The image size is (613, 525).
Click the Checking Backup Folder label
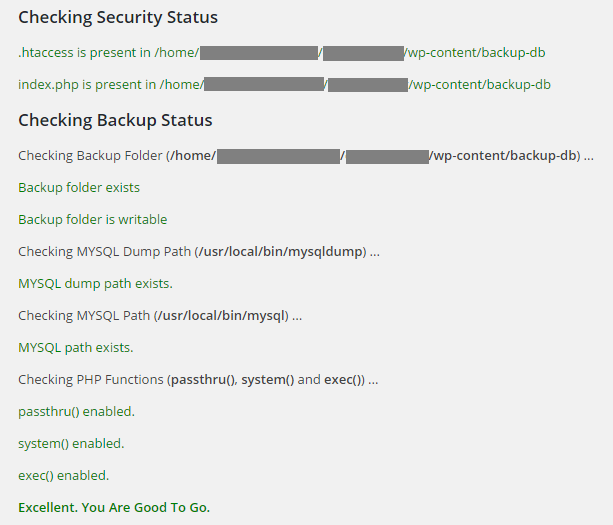[x=91, y=156]
